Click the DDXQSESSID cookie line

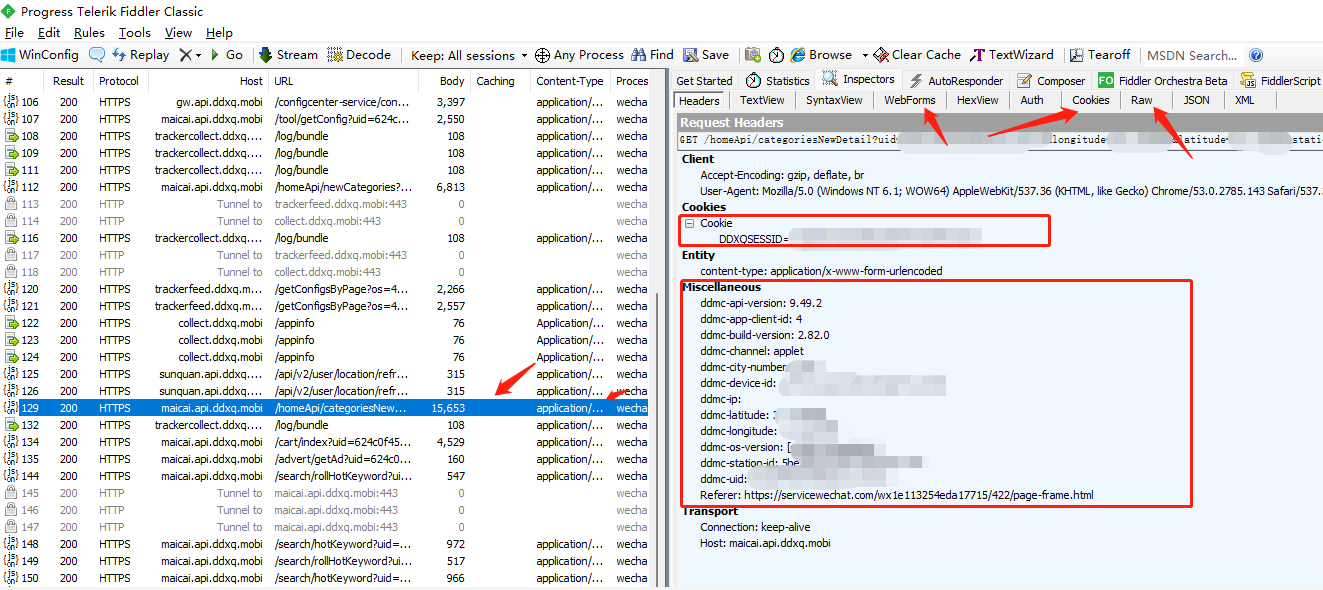(x=850, y=239)
